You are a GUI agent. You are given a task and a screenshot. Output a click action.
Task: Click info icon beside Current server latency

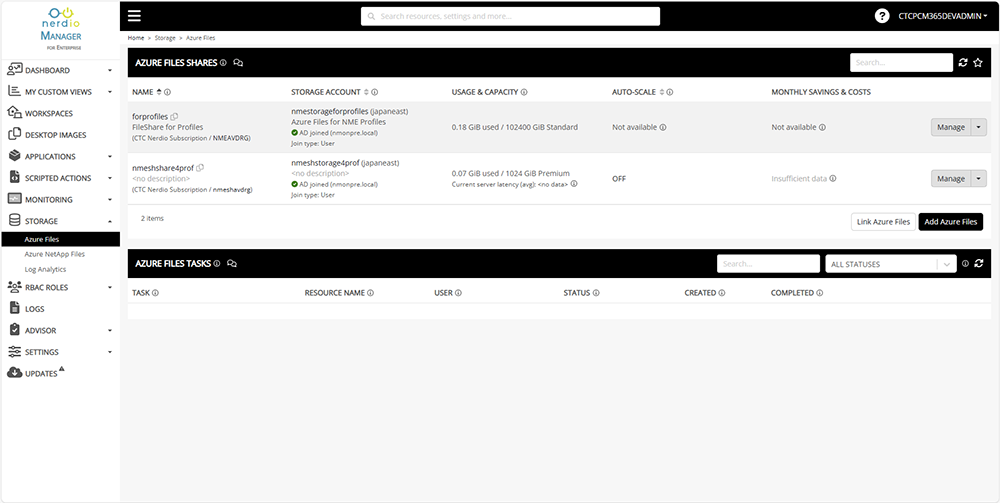[574, 184]
